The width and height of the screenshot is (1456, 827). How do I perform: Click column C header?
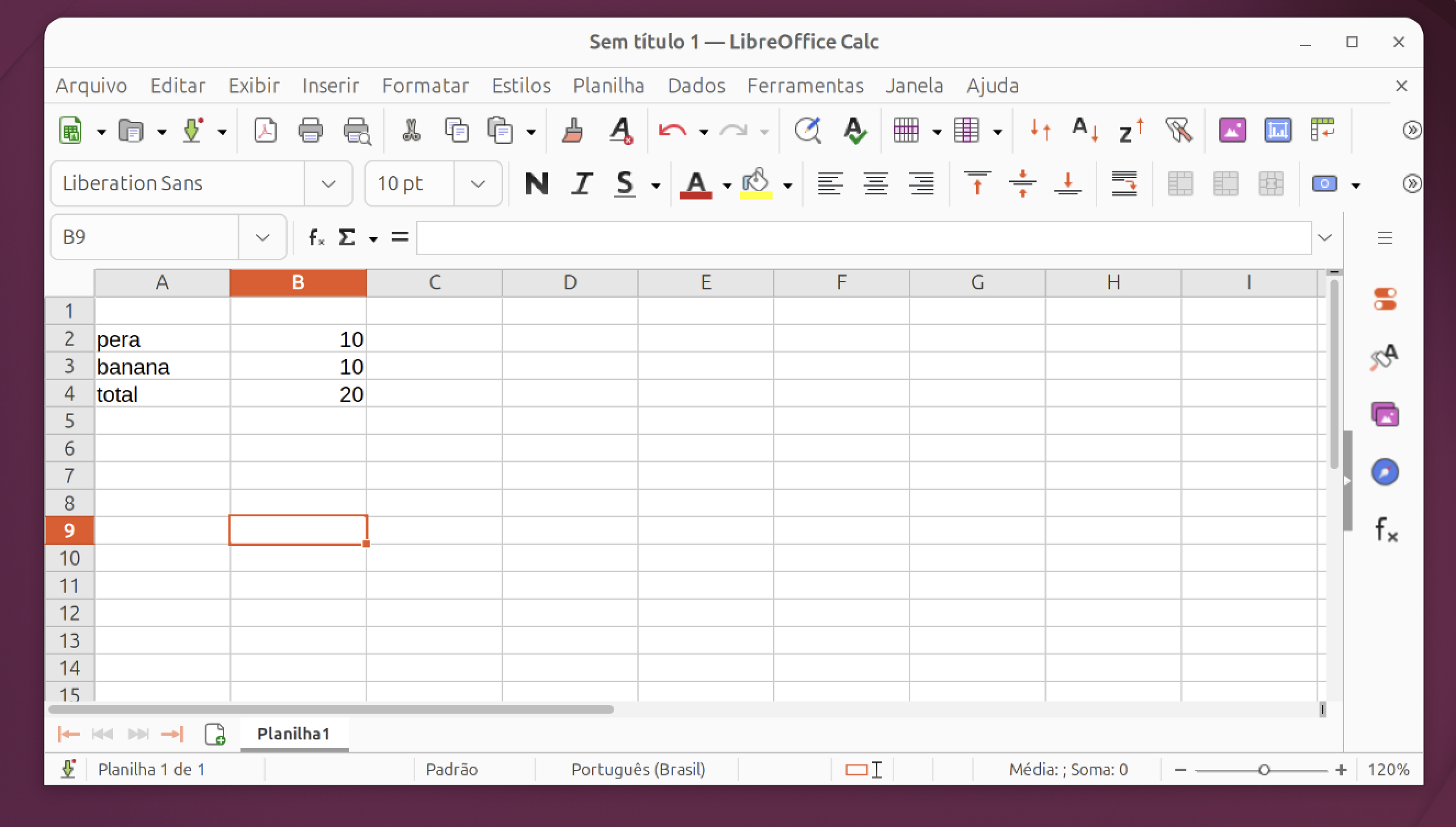coord(434,282)
